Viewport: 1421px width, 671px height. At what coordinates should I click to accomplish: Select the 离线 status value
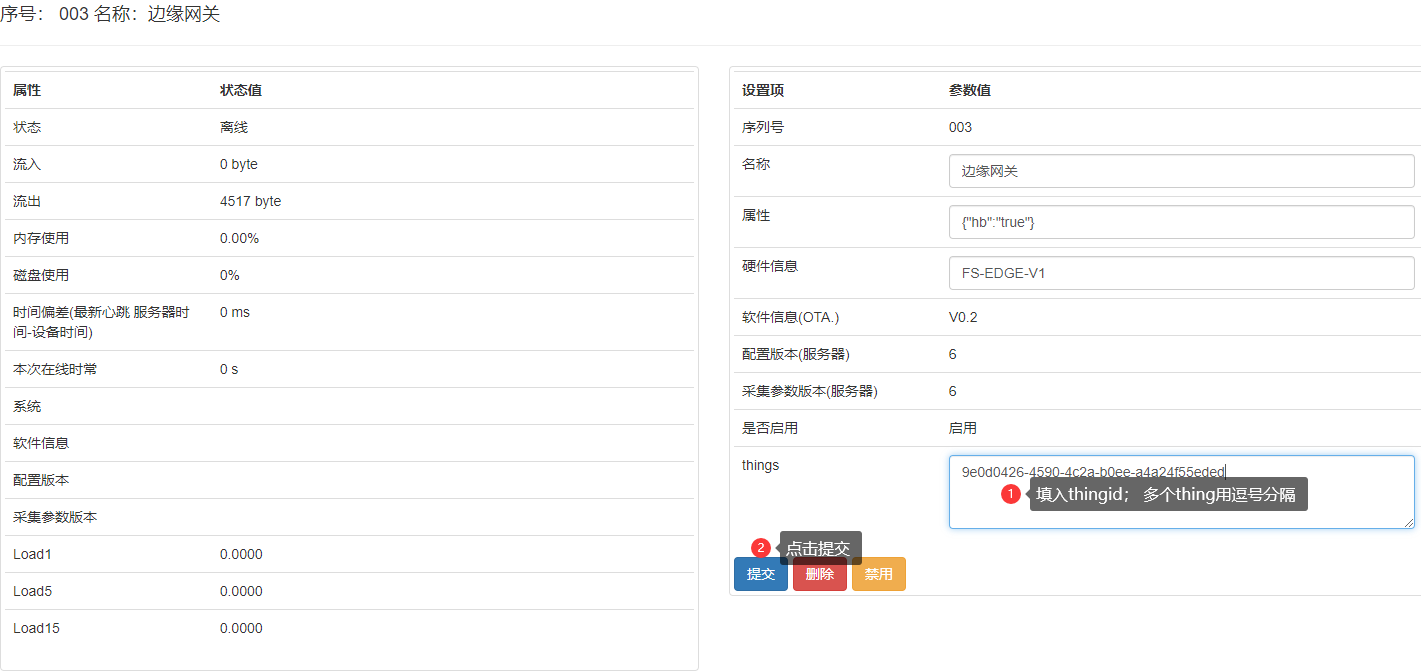click(234, 127)
